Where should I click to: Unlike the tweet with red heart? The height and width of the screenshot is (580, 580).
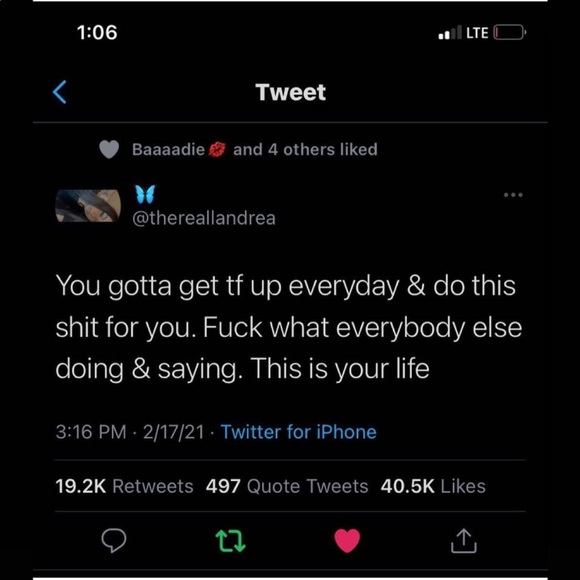(x=347, y=541)
